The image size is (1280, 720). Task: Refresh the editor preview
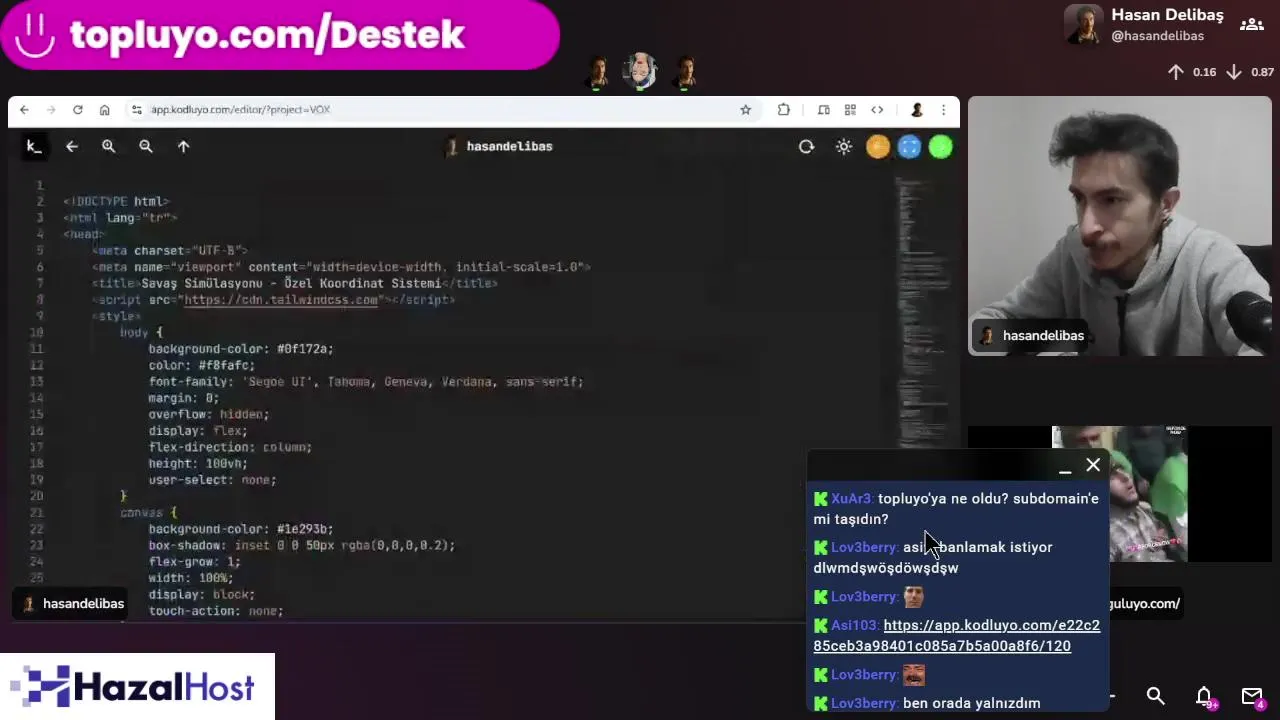pos(806,147)
